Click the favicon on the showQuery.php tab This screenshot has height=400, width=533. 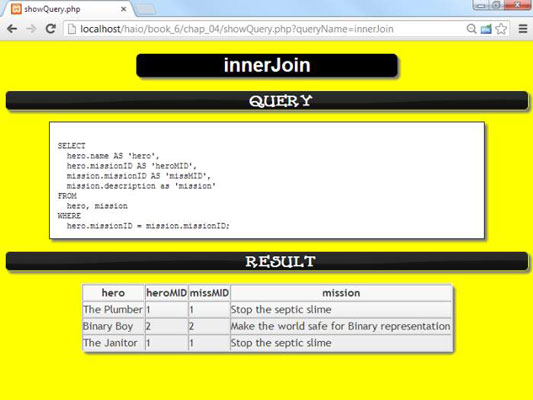(16, 9)
